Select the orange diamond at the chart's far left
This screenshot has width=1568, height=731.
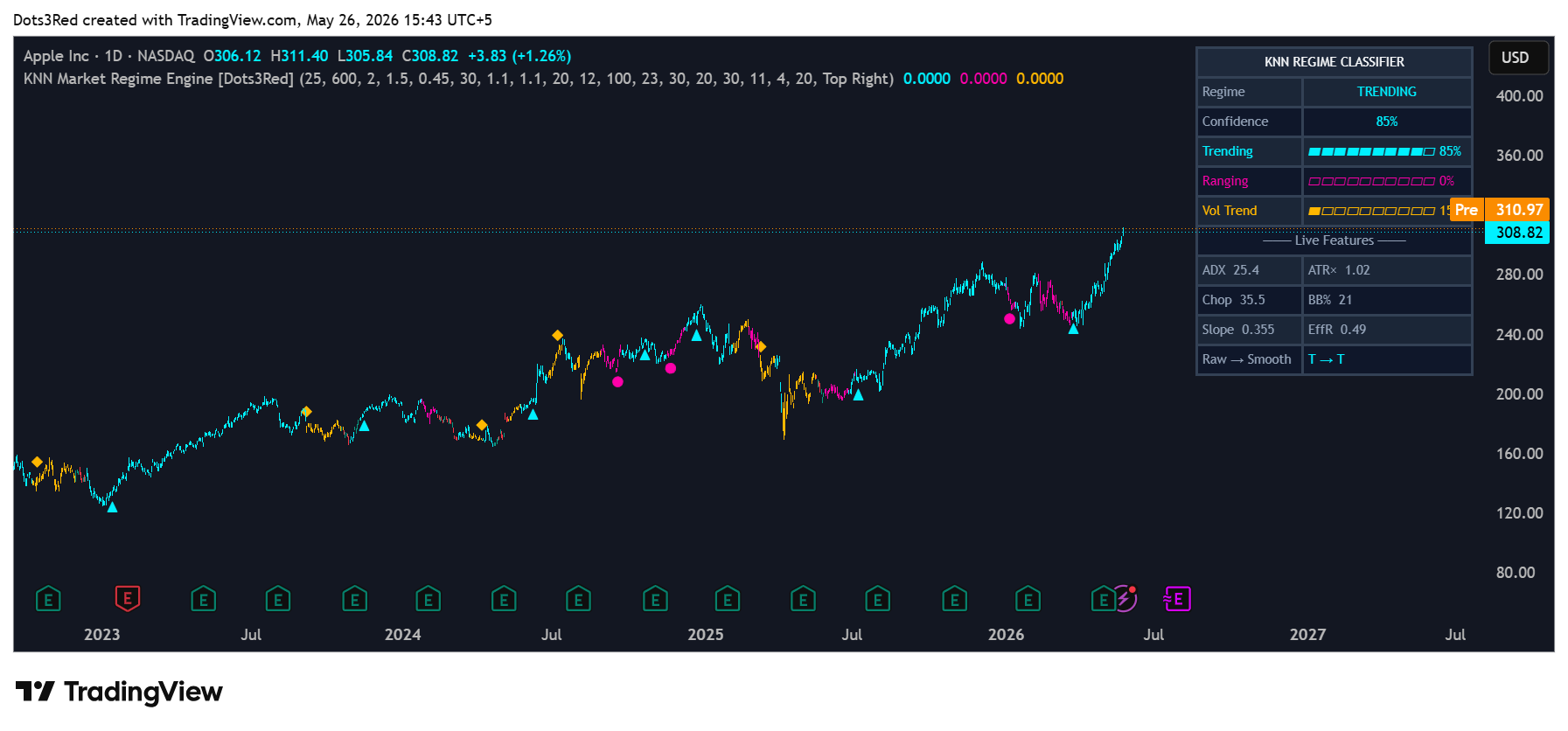click(37, 462)
